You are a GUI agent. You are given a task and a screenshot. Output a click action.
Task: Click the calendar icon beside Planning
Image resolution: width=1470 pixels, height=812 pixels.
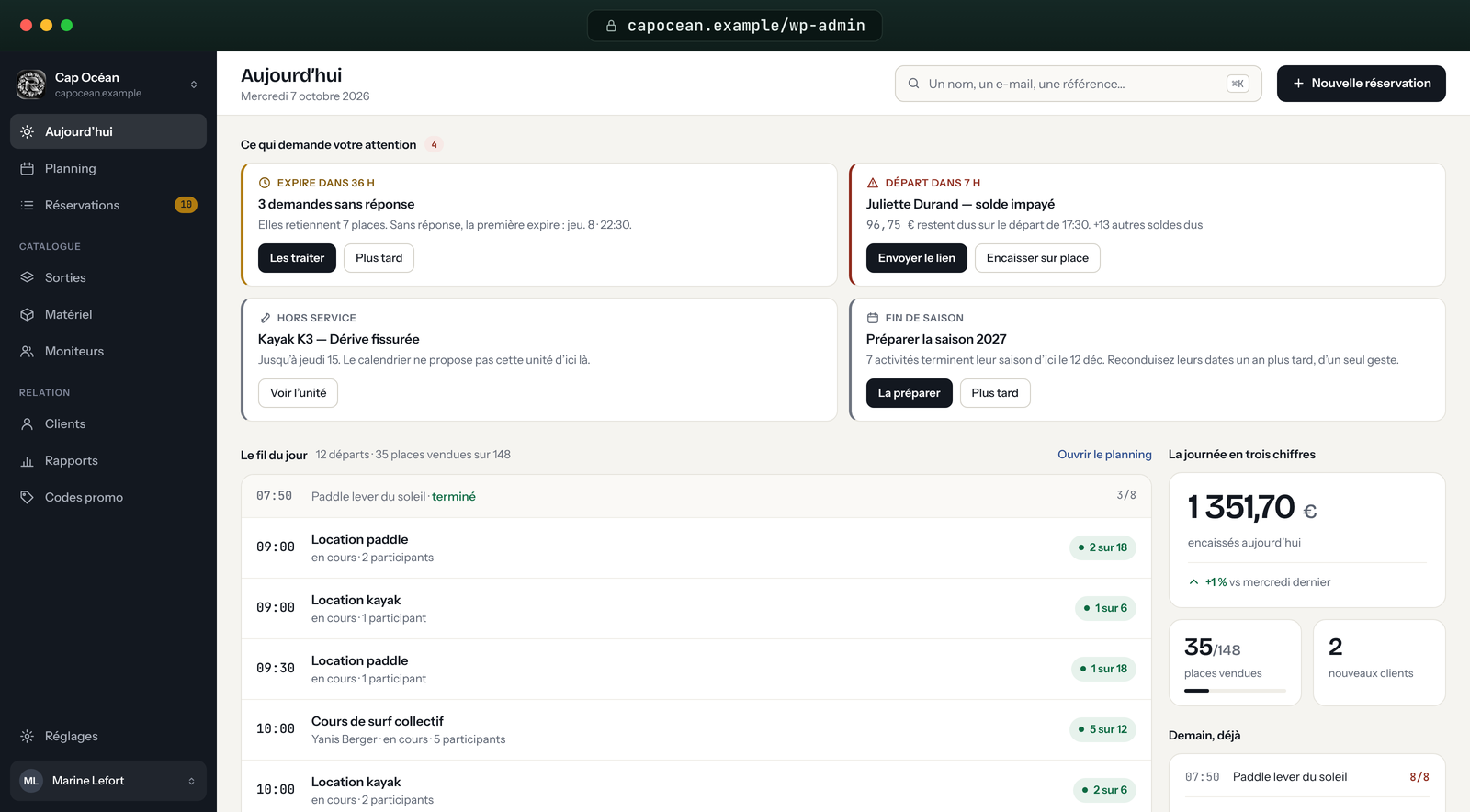tap(28, 168)
